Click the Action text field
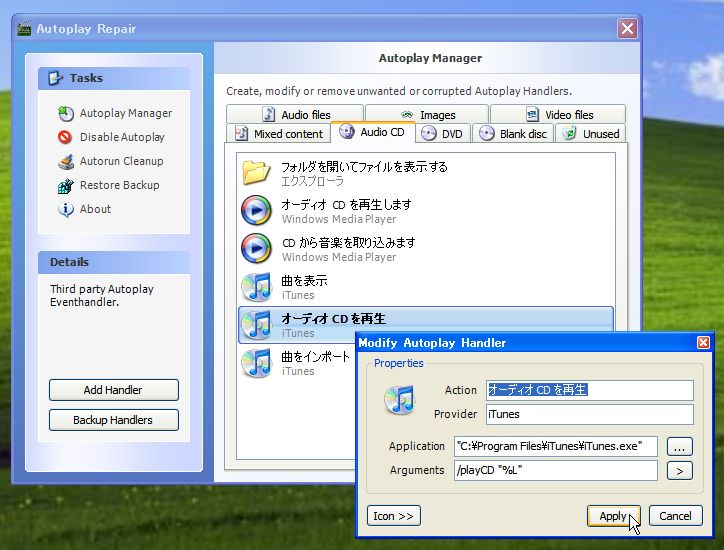This screenshot has width=724, height=550. 590,390
